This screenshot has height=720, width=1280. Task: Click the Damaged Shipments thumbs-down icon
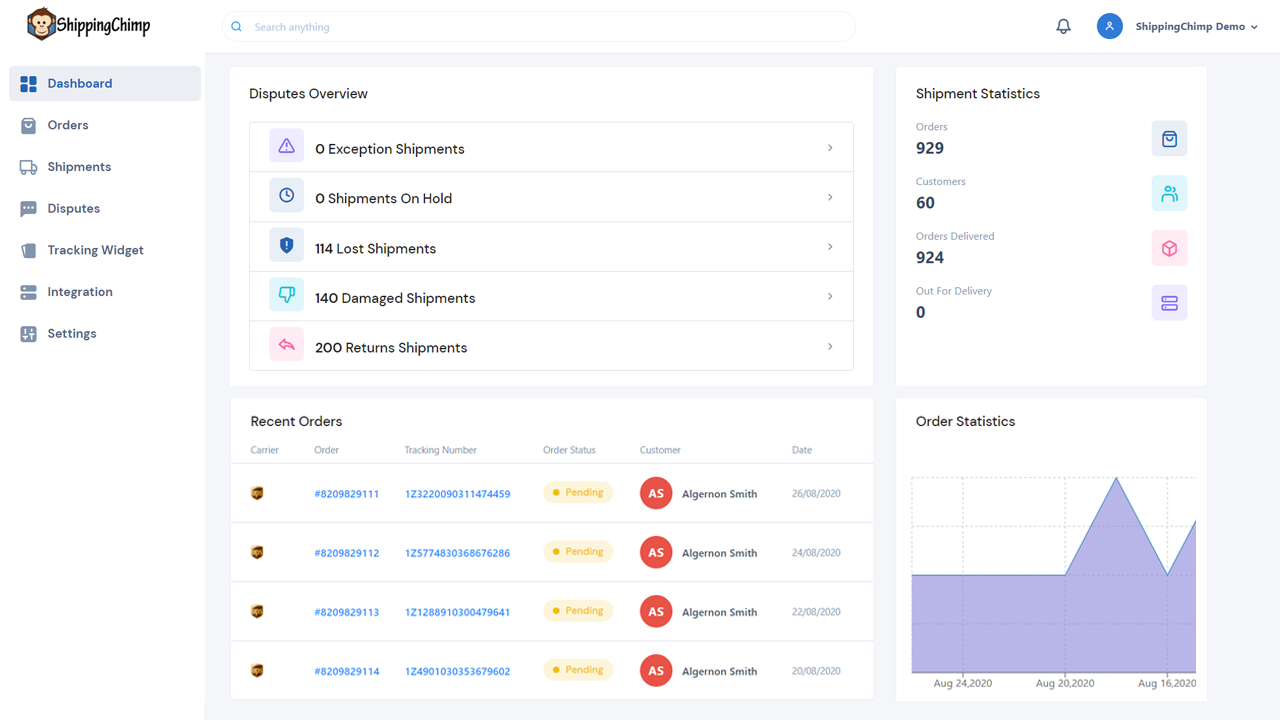pyautogui.click(x=287, y=295)
